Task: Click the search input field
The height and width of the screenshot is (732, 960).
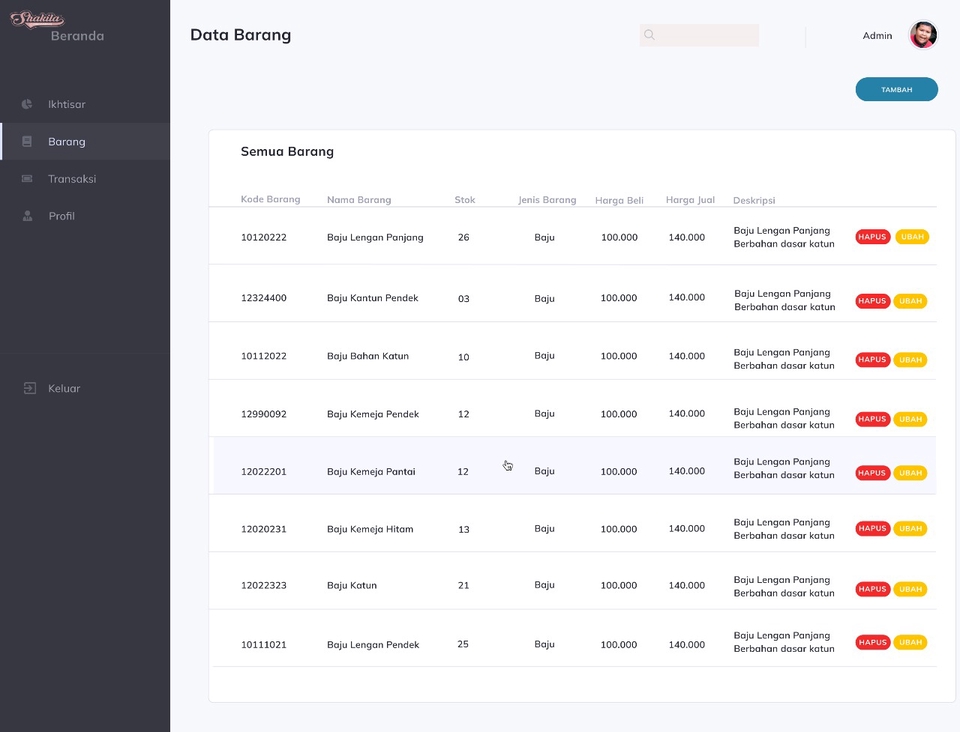Action: (x=700, y=35)
